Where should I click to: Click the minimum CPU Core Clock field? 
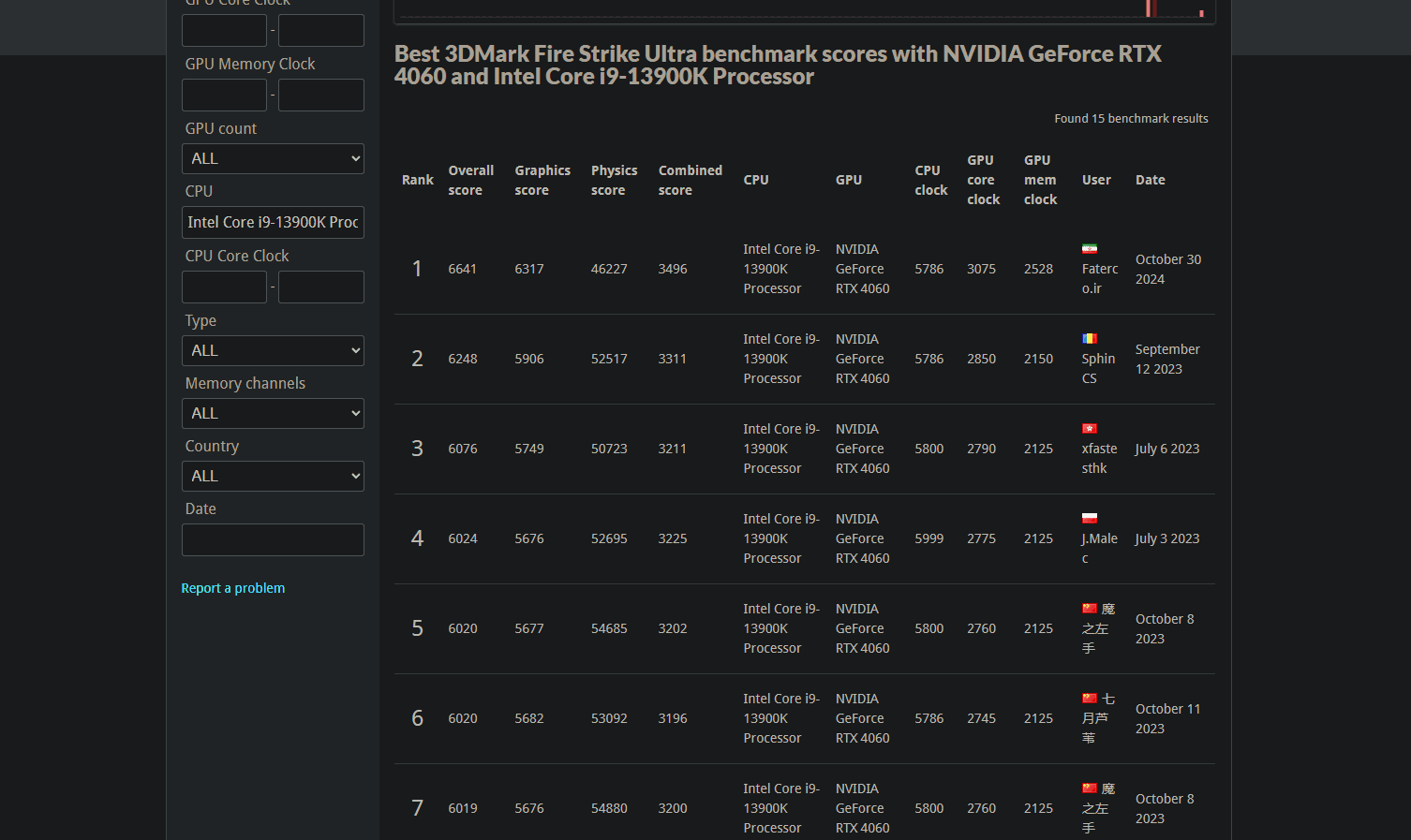tap(224, 287)
